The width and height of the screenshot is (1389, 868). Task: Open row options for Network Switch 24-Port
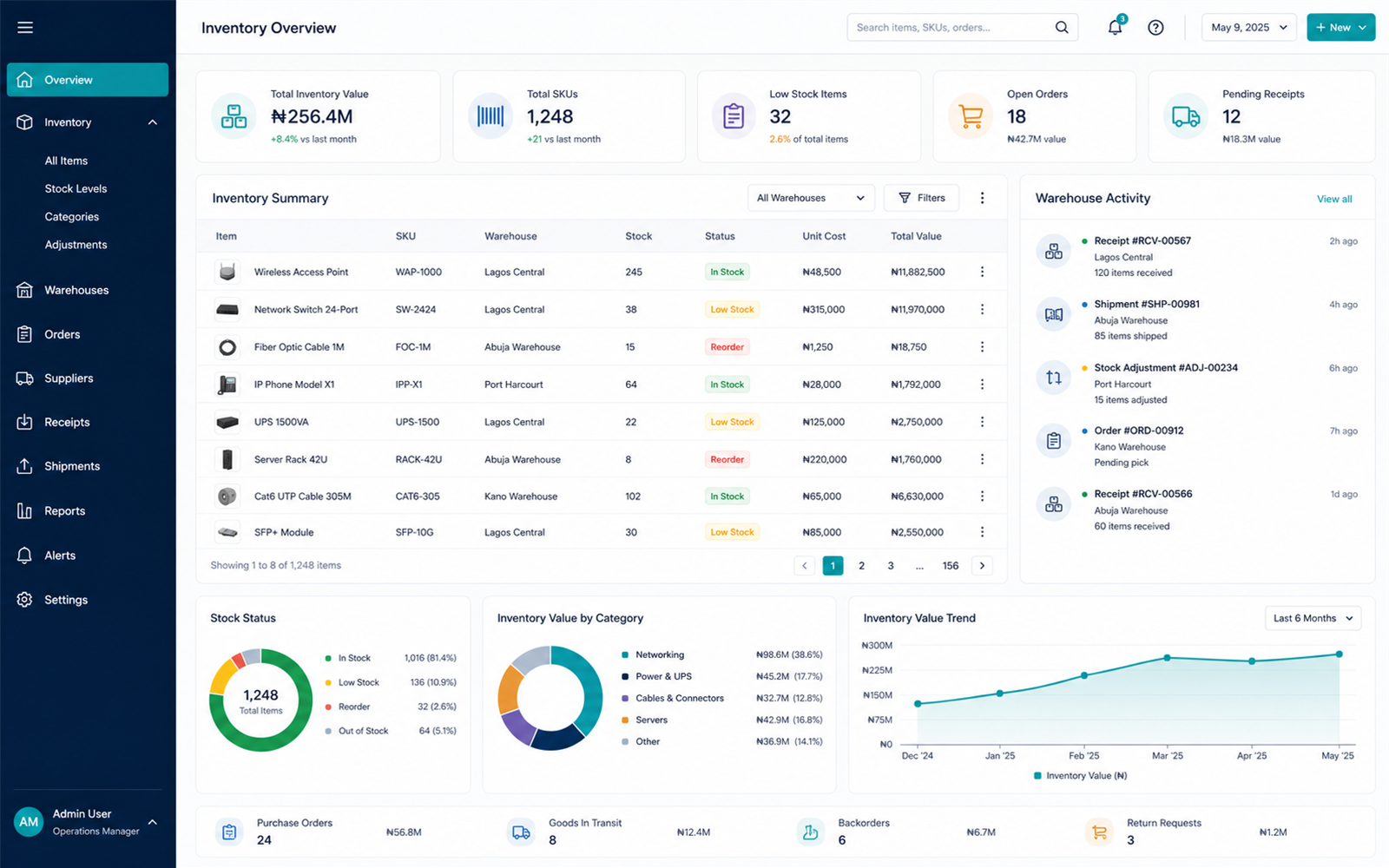[982, 309]
